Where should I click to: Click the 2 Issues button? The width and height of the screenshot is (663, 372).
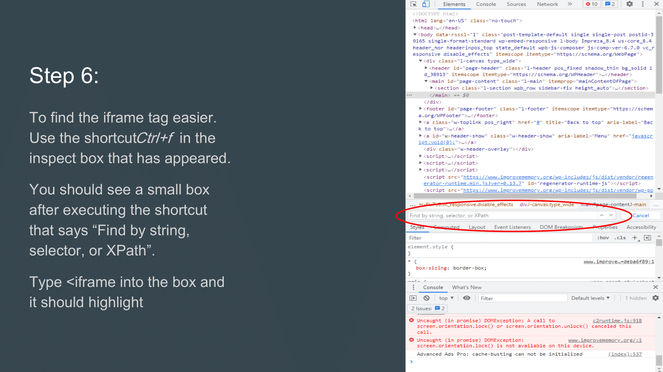tap(427, 309)
